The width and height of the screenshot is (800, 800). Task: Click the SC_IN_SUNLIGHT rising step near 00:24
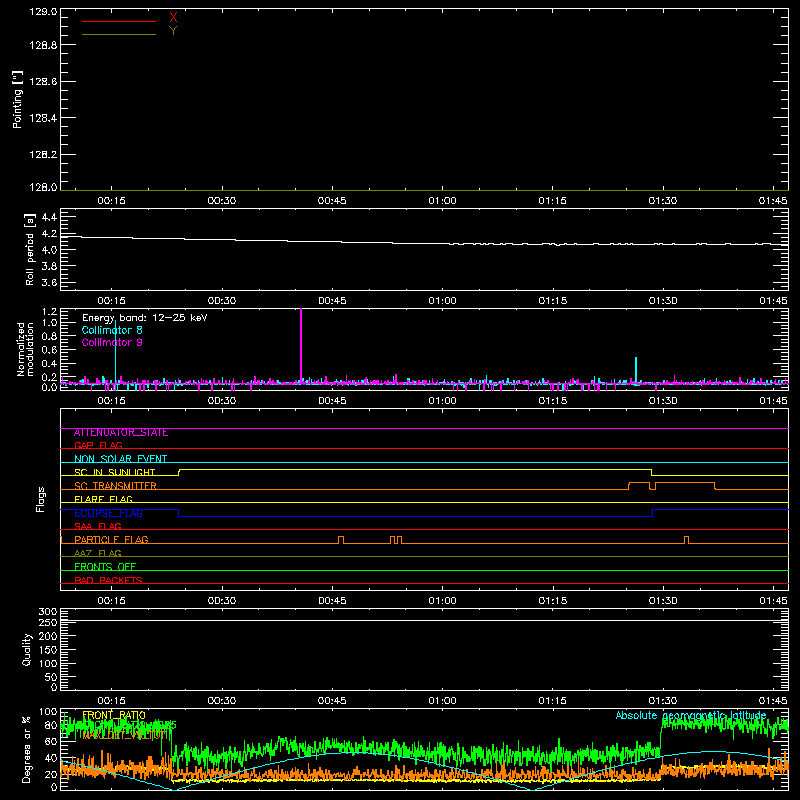pyautogui.click(x=179, y=472)
